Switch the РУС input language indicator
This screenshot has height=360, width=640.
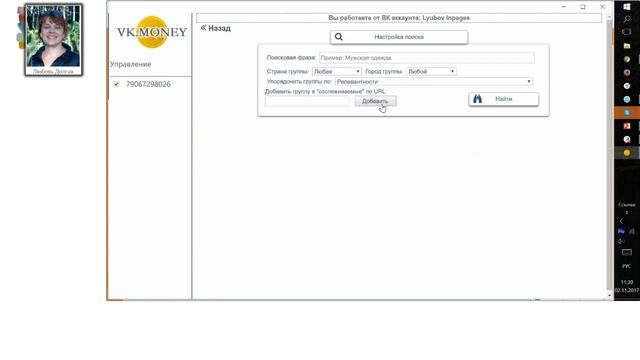(627, 266)
